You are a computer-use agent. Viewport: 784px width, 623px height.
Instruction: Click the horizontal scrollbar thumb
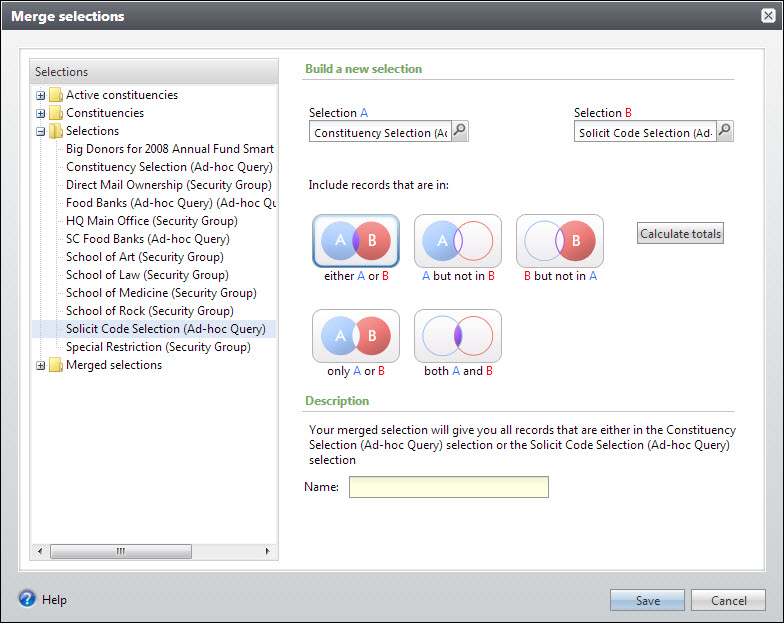(x=120, y=551)
